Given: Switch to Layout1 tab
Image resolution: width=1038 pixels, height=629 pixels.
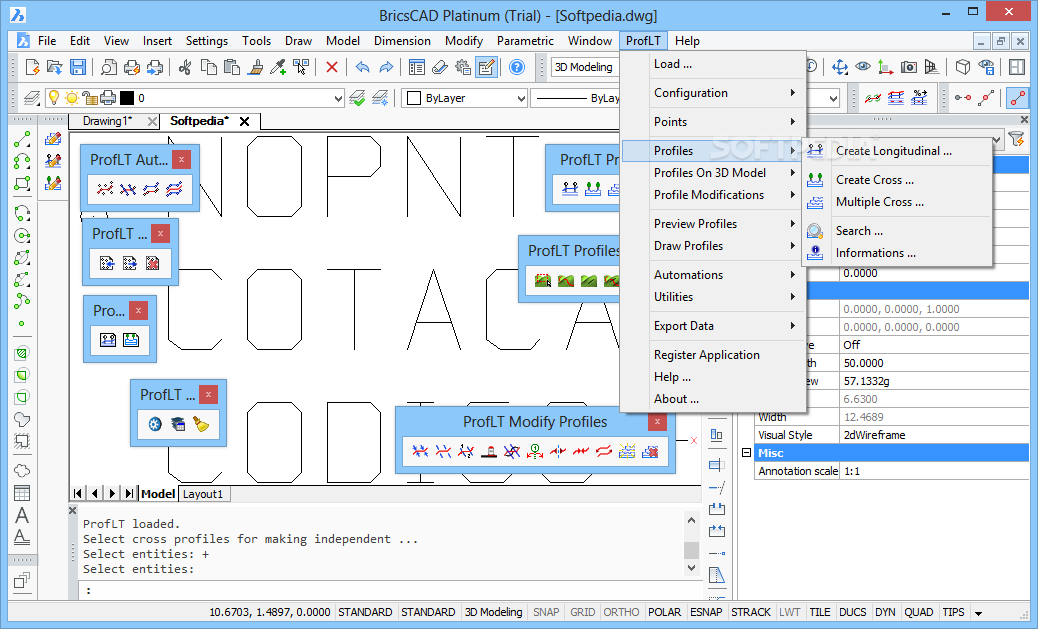Looking at the screenshot, I should pos(203,494).
